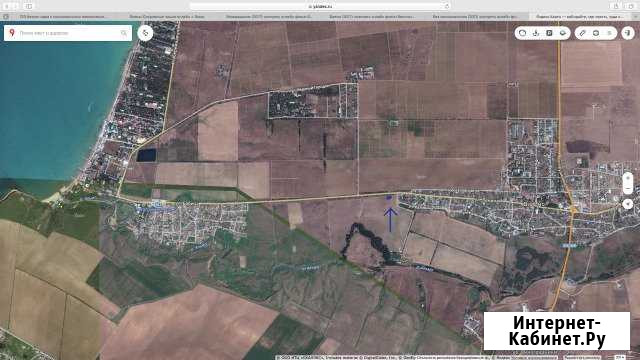This screenshot has height=360, width=640.
Task: Click the login profile button at top right
Action: 628,33
